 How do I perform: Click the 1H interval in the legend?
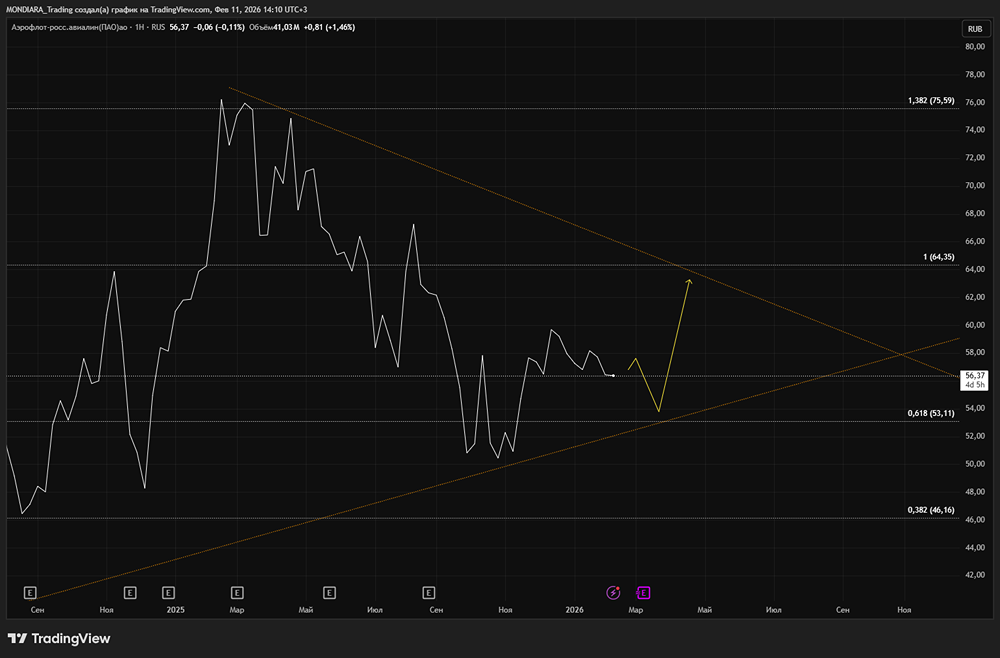point(140,27)
